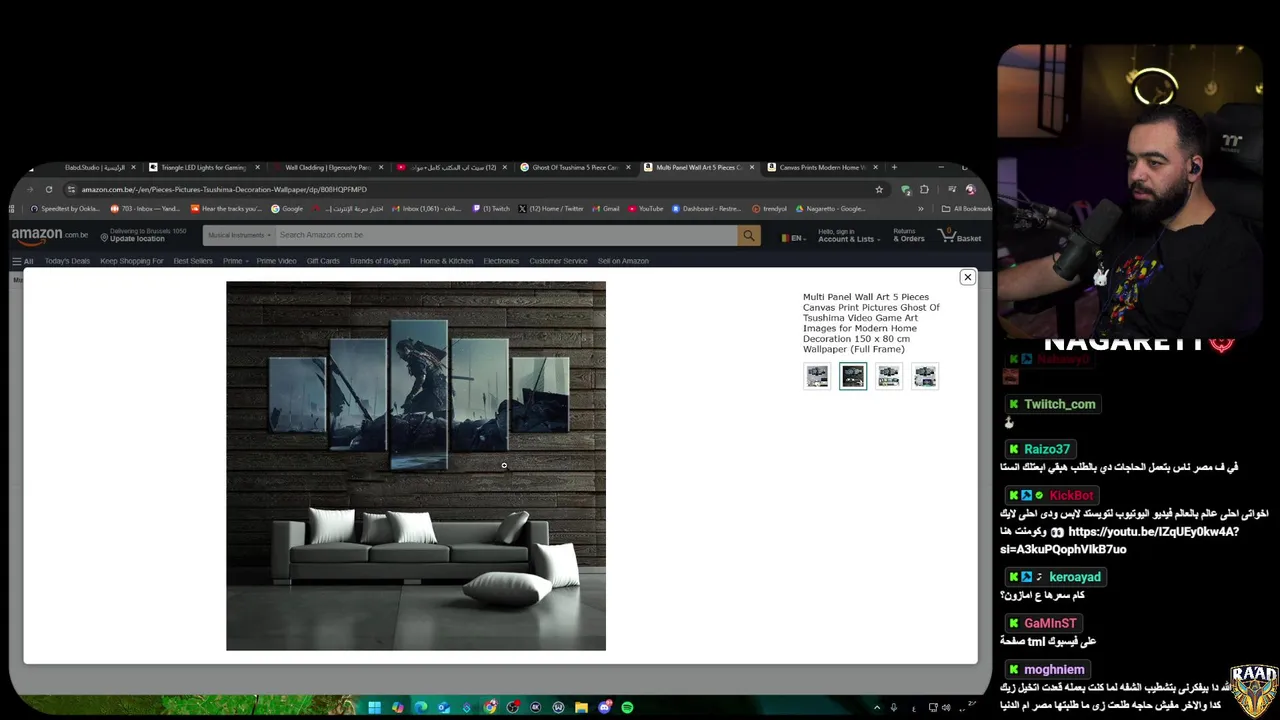Select the first product thumbnail

click(x=817, y=376)
